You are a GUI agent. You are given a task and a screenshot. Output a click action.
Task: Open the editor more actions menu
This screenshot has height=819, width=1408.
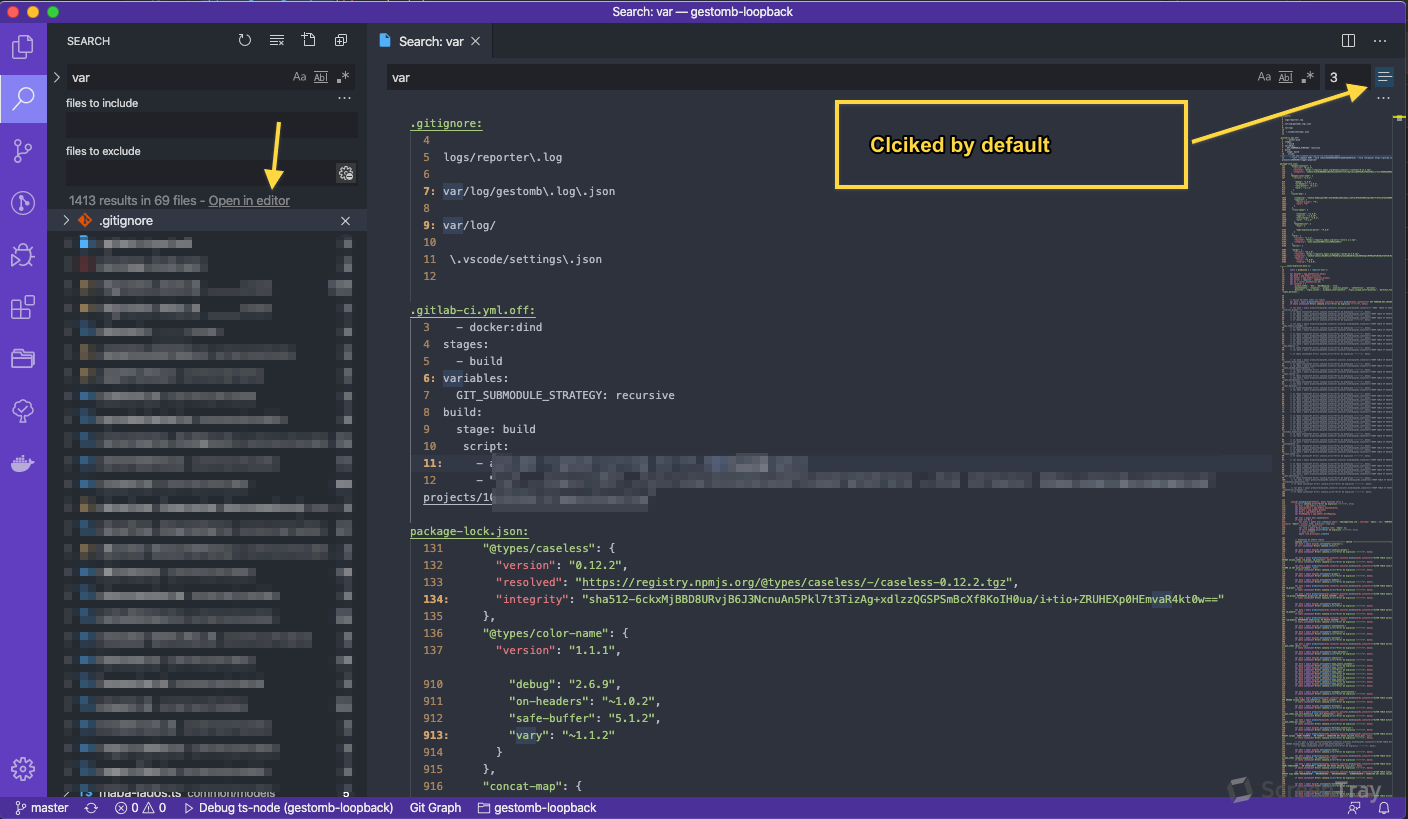tap(1381, 41)
